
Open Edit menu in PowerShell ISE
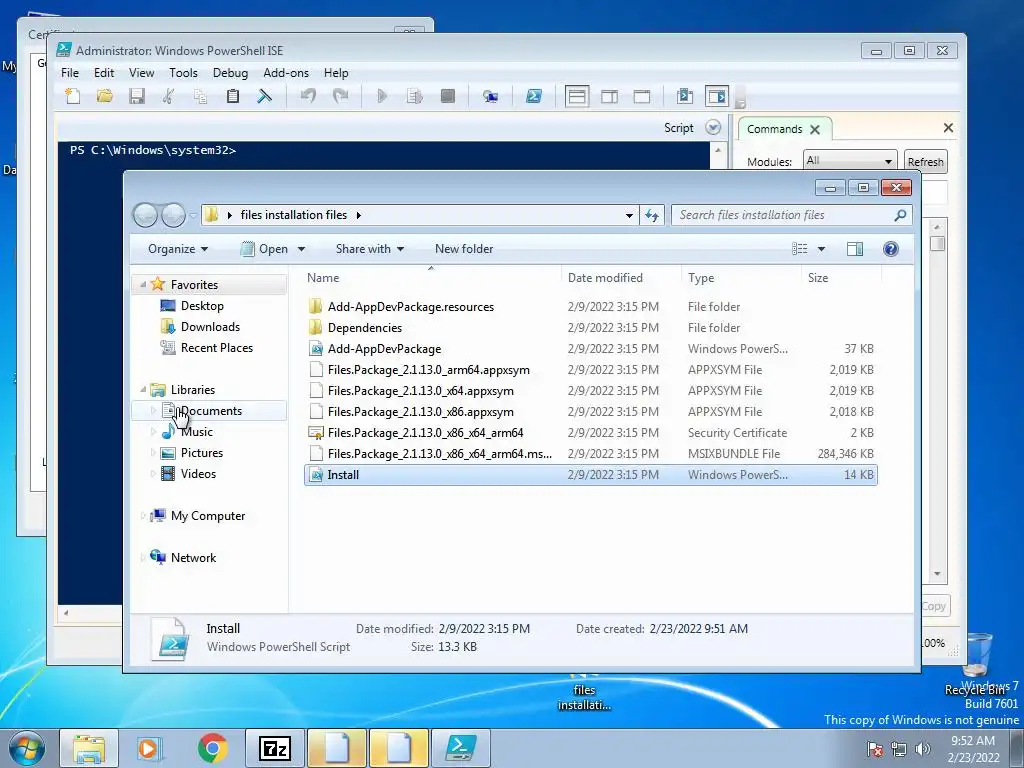(104, 73)
